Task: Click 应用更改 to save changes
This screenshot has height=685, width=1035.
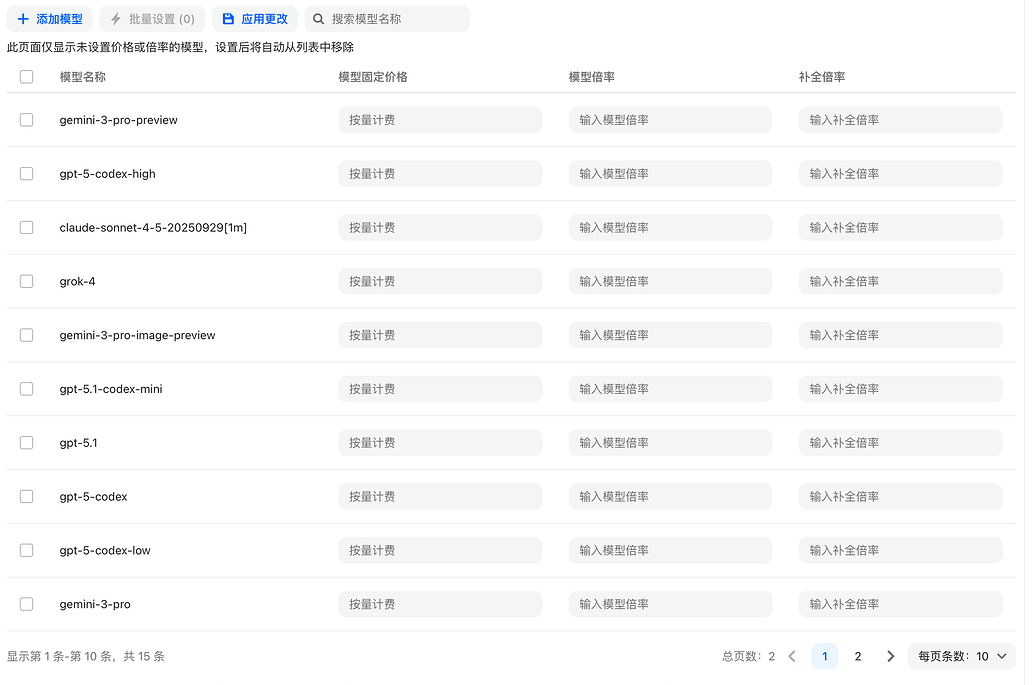Action: [x=255, y=19]
